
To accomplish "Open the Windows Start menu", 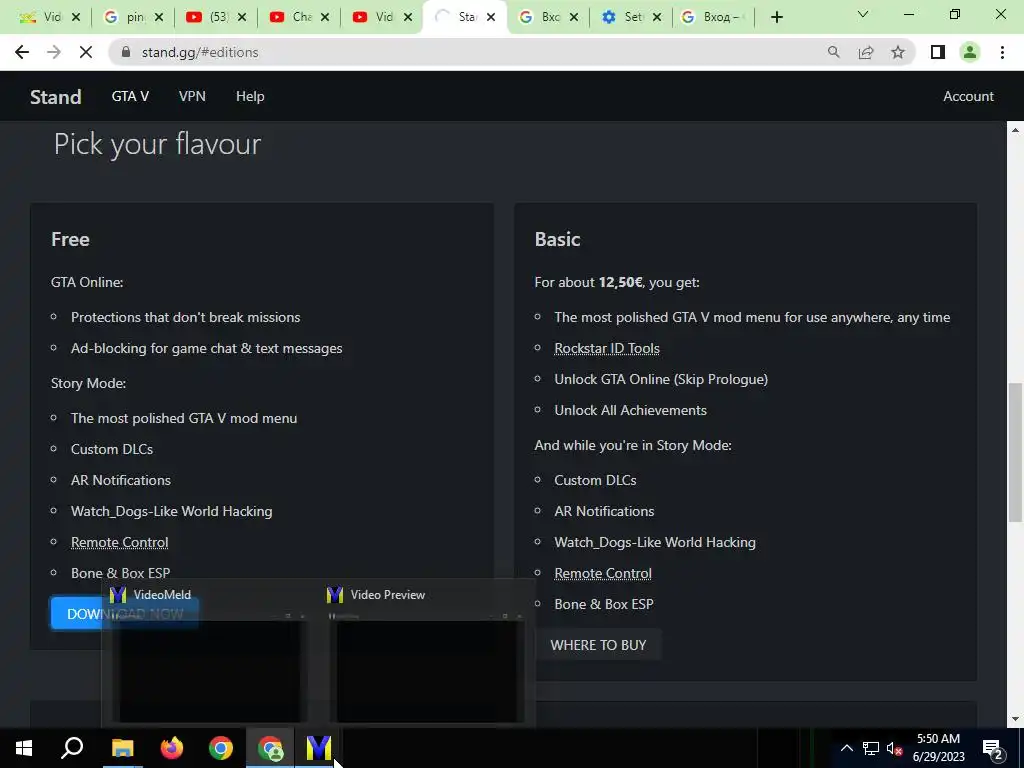I will [24, 748].
